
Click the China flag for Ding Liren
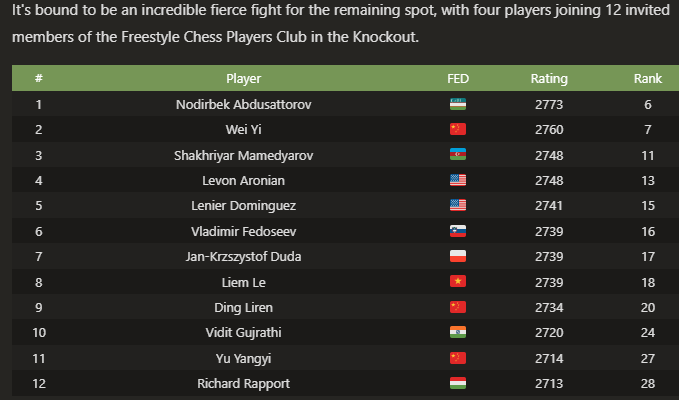[x=458, y=308]
